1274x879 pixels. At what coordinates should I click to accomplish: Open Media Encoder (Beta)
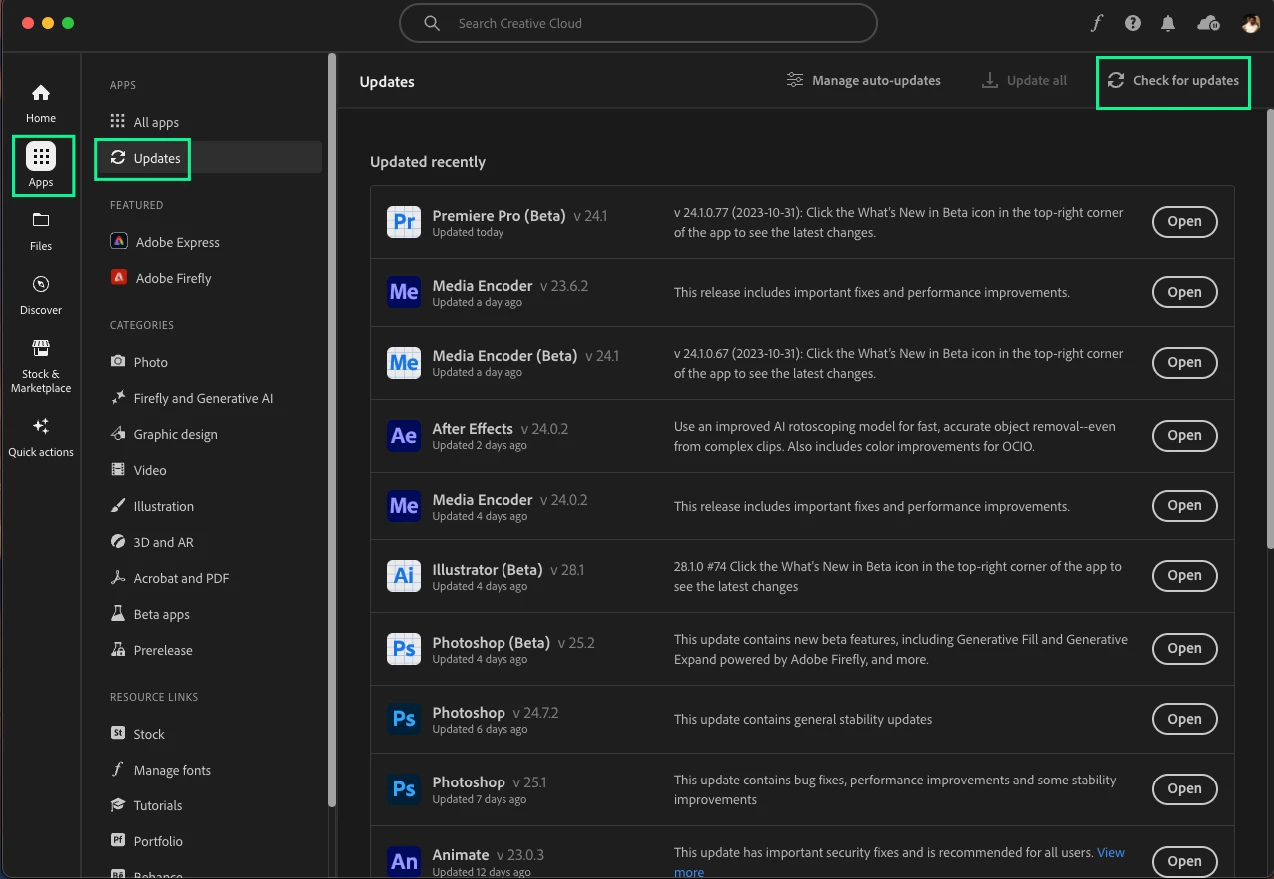(x=1184, y=362)
